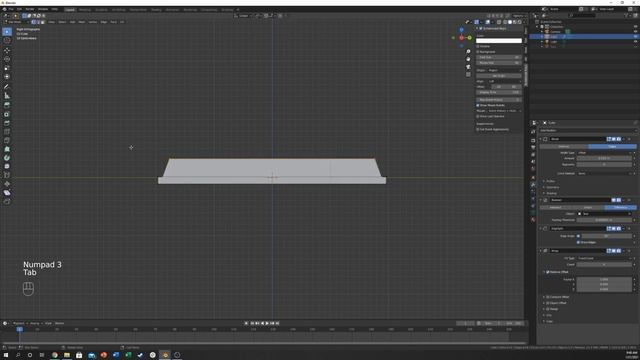Hide Camera with its eye icon

pos(635,31)
